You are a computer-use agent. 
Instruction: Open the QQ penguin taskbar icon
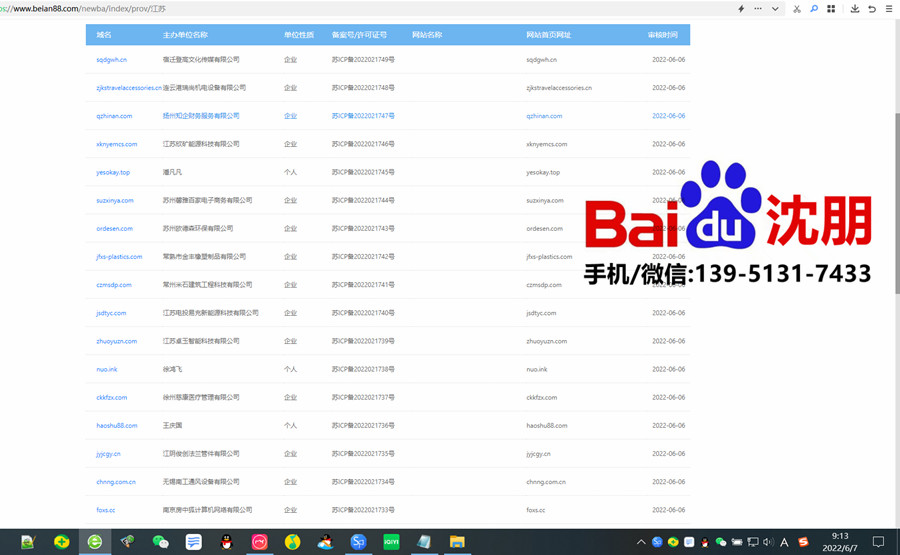[x=227, y=542]
